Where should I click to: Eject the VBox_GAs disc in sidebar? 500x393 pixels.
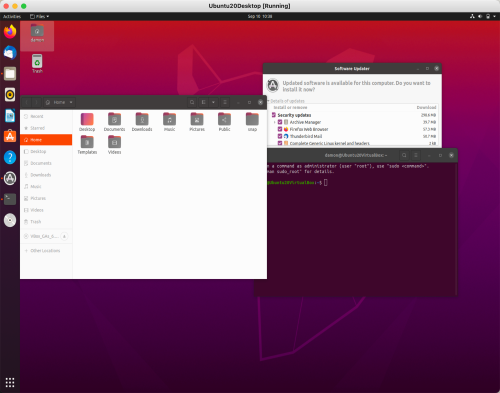click(64, 236)
